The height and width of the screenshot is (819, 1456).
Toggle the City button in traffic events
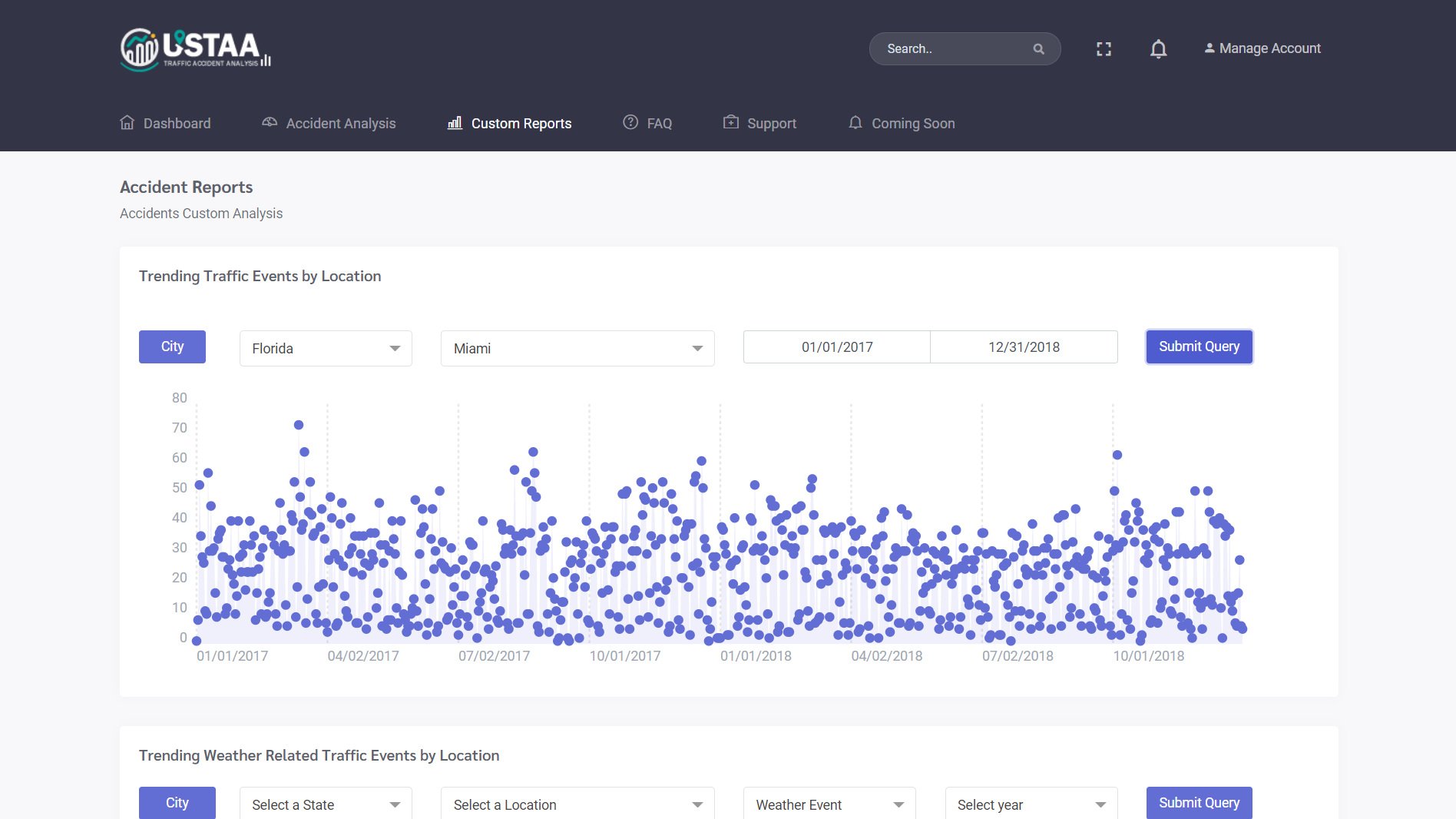pos(172,346)
